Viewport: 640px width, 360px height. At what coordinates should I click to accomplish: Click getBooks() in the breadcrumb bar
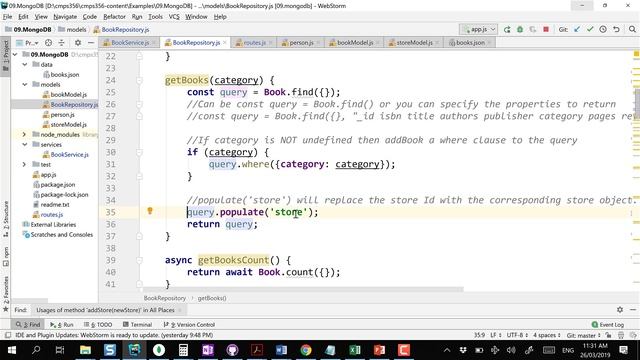point(212,298)
